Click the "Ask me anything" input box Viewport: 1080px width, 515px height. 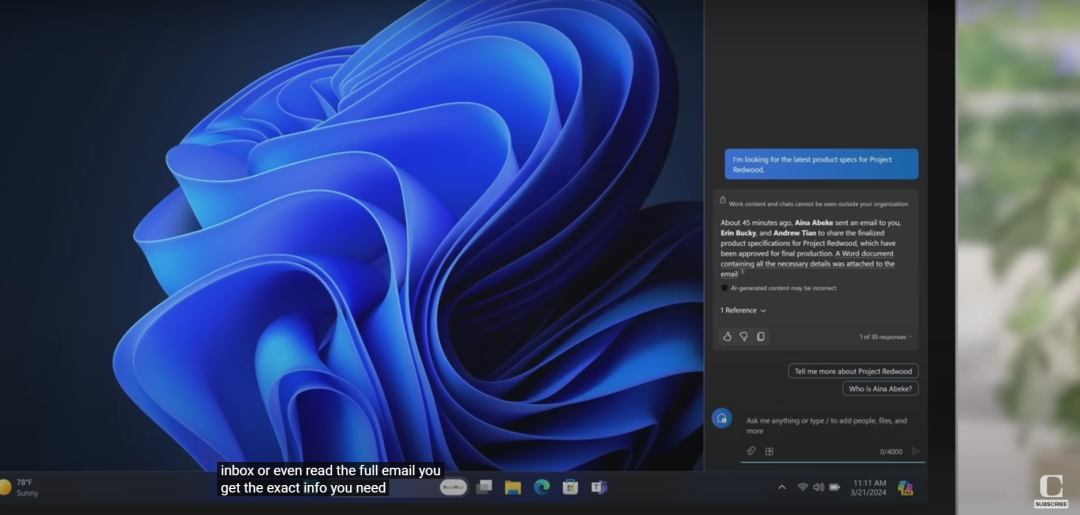pos(826,425)
